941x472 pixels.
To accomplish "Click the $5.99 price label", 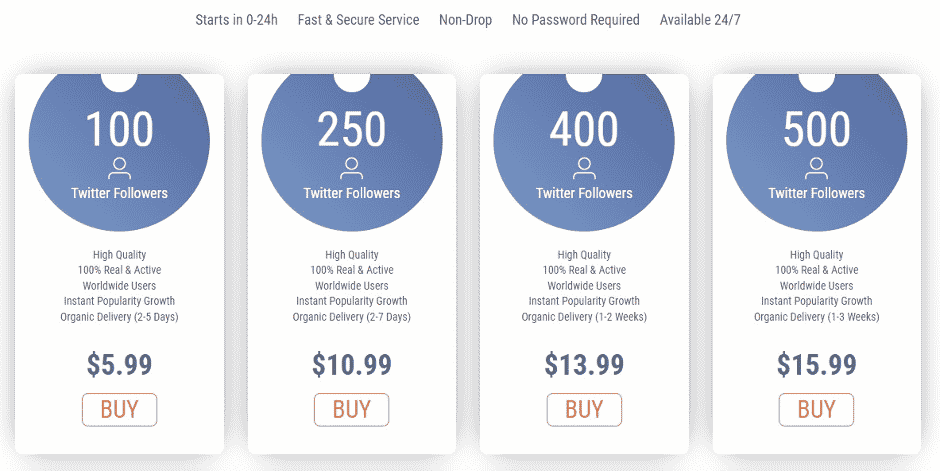I will (119, 364).
